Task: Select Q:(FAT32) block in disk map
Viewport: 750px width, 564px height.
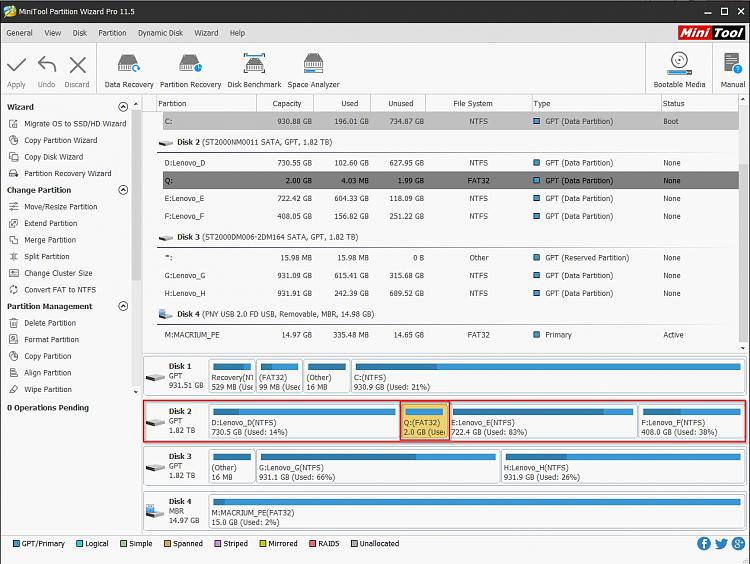Action: (x=424, y=421)
